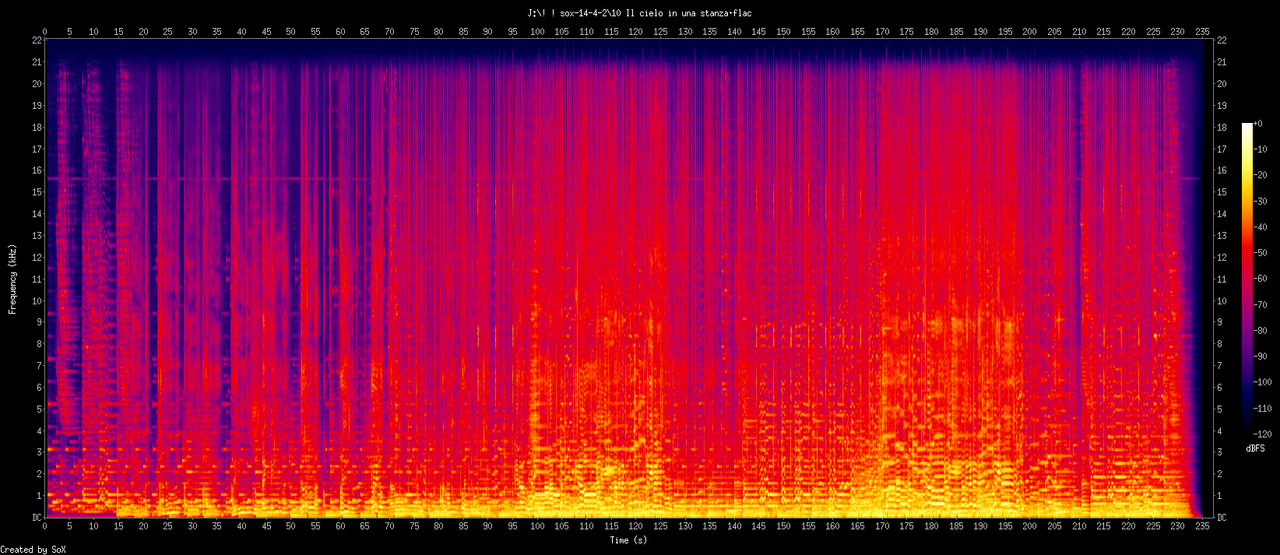Click "16" on the right frequency axis
This screenshot has width=1280, height=555.
click(1223, 170)
